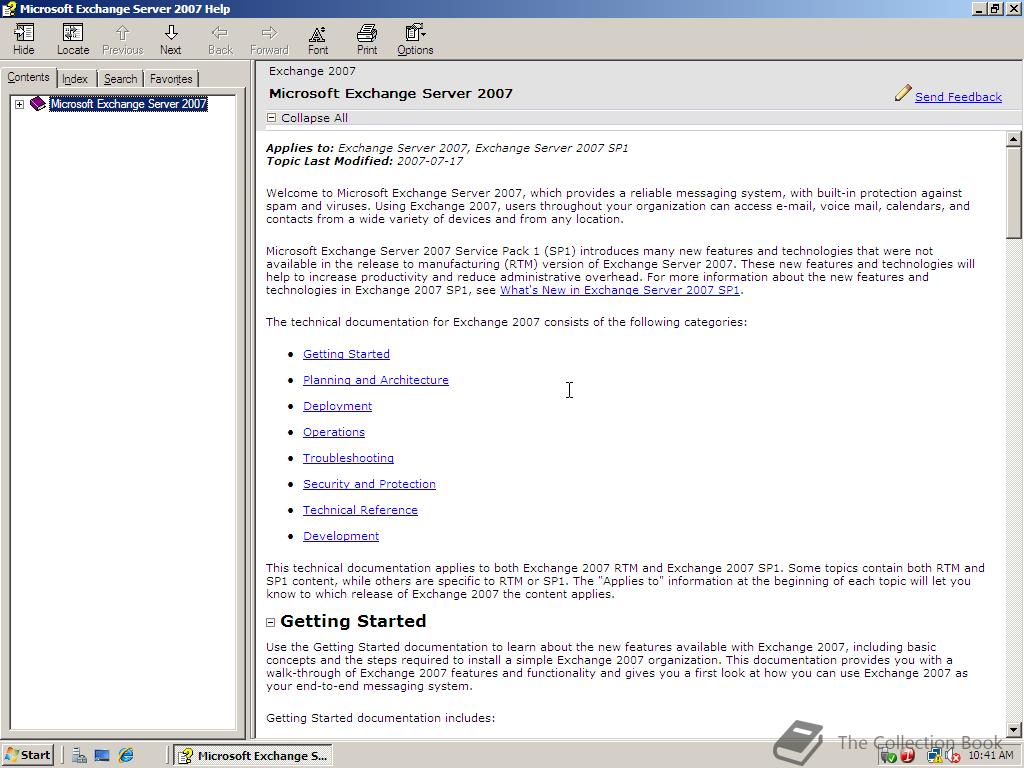Switch to the Search tab
1024x768 pixels.
tap(120, 79)
